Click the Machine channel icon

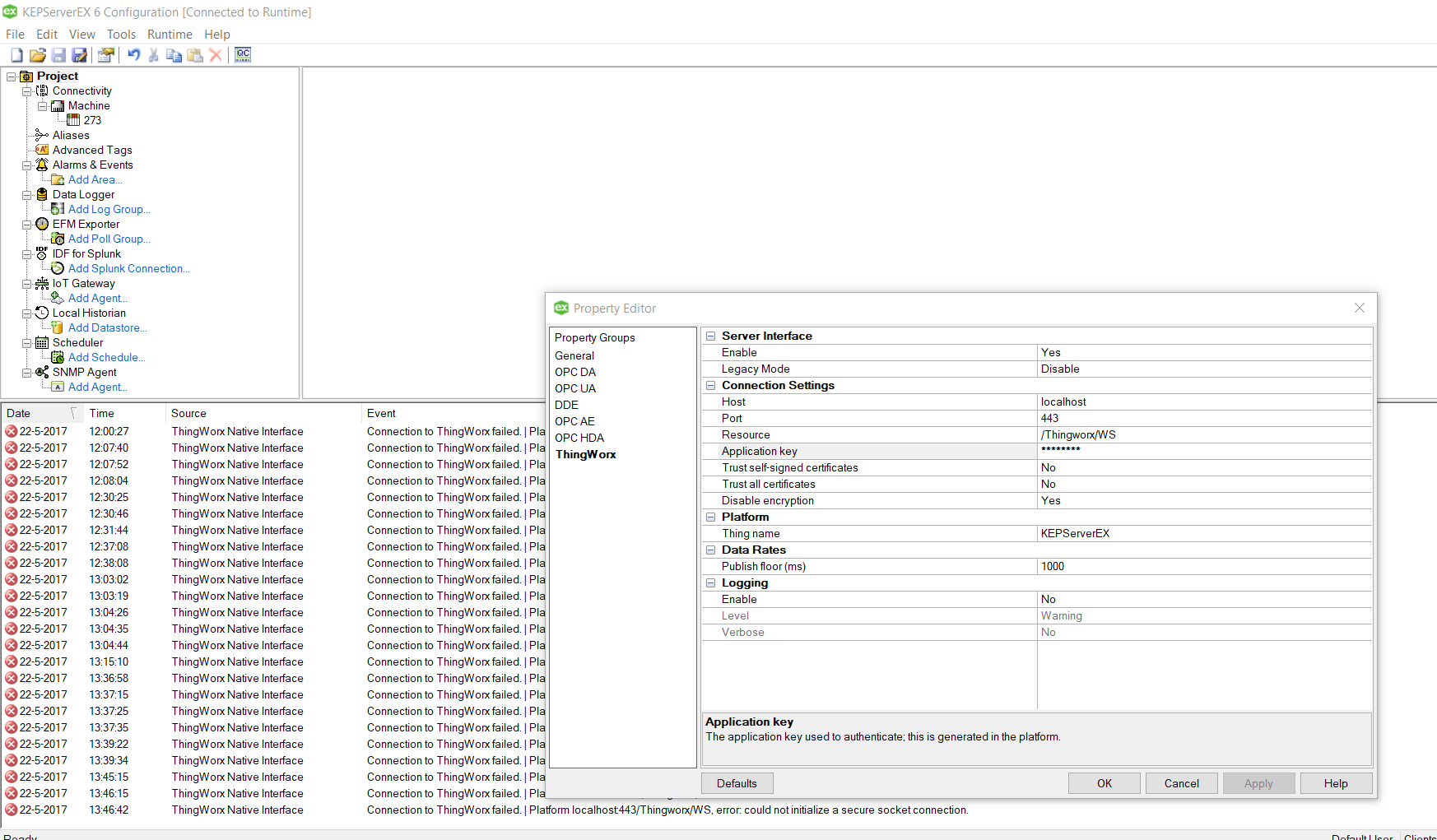point(58,105)
